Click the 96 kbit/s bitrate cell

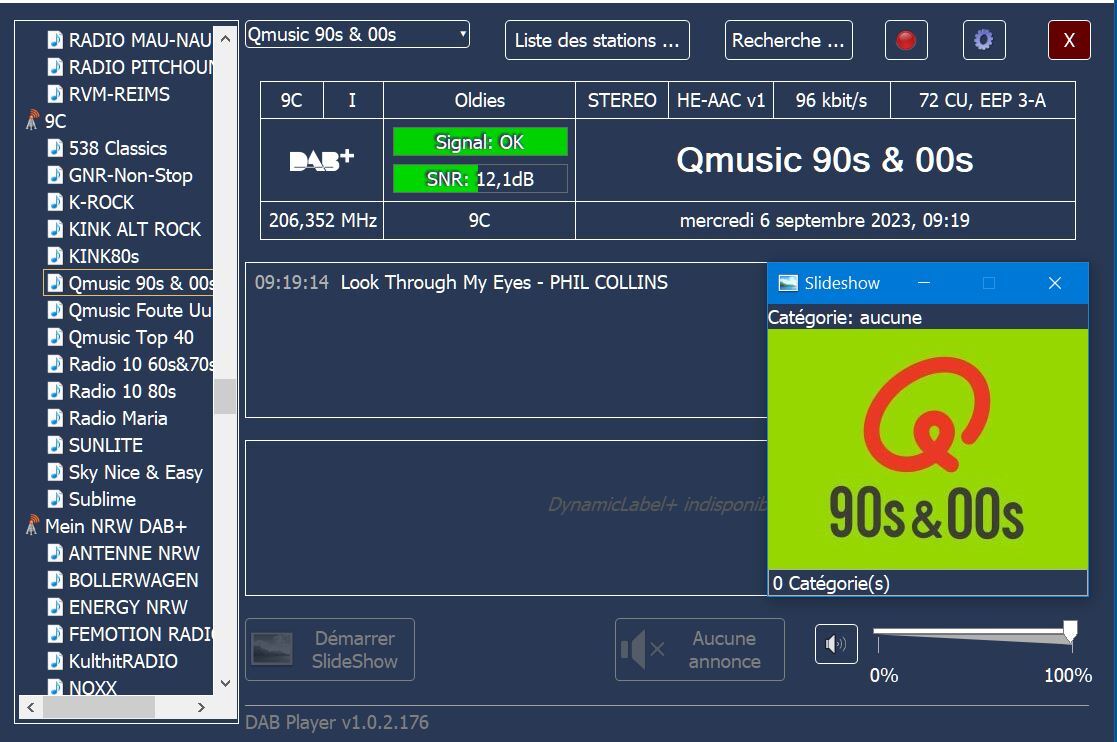coord(831,100)
